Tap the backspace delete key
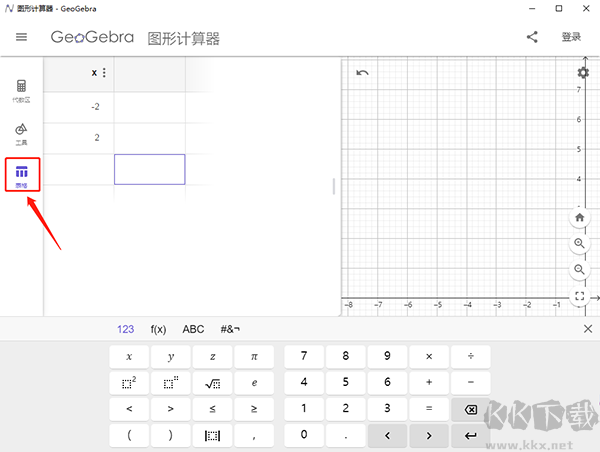 pos(471,410)
